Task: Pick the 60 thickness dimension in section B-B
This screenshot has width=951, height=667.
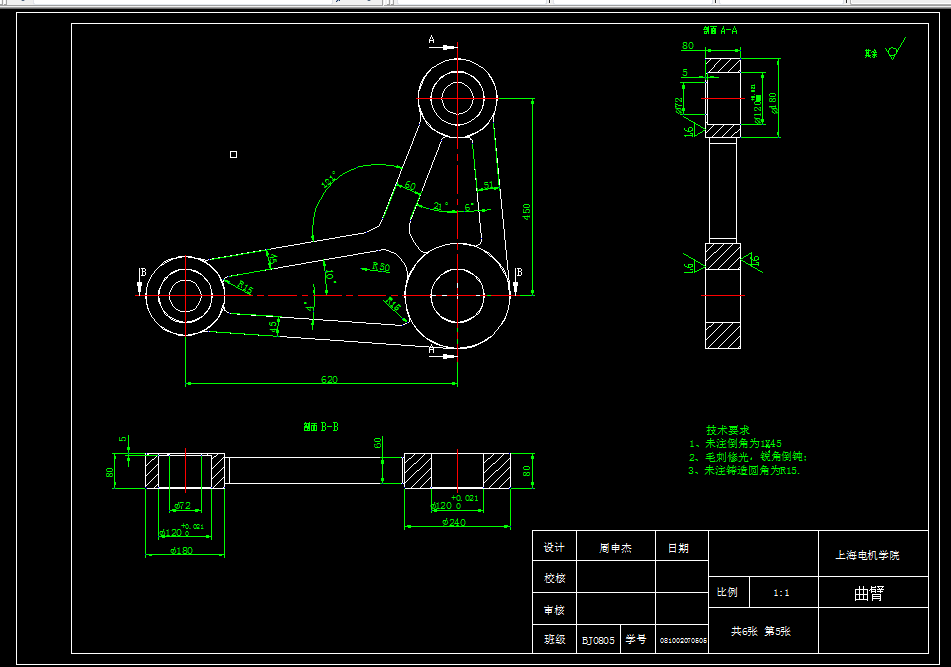Action: pyautogui.click(x=378, y=443)
